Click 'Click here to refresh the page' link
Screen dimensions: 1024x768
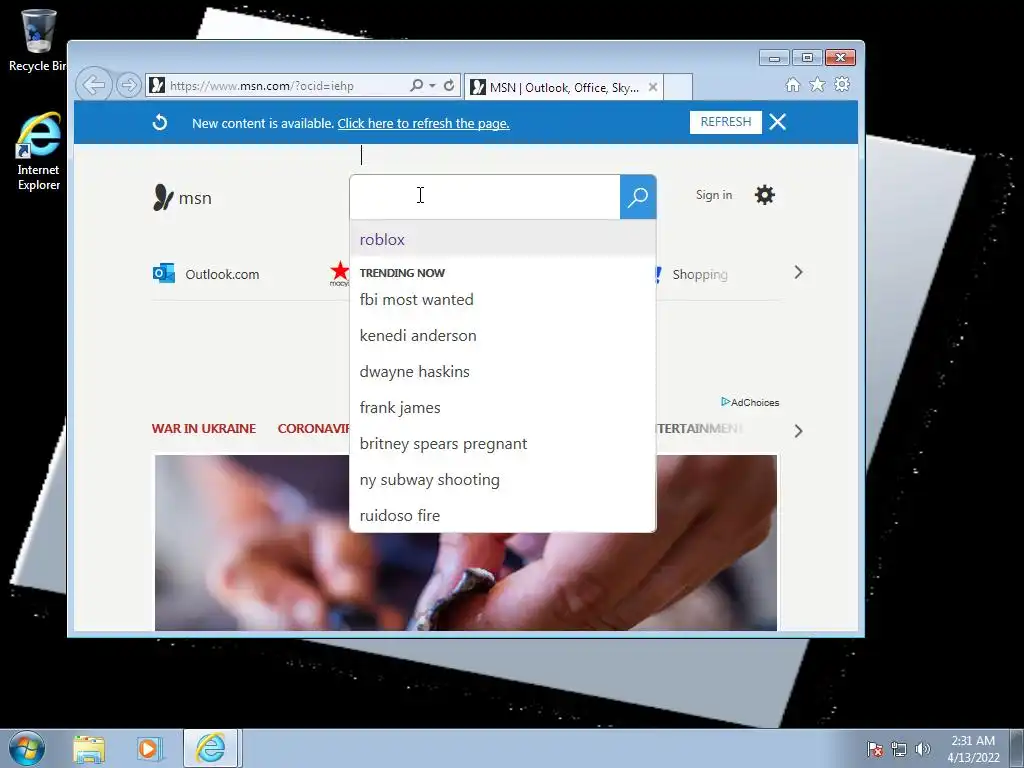(423, 123)
